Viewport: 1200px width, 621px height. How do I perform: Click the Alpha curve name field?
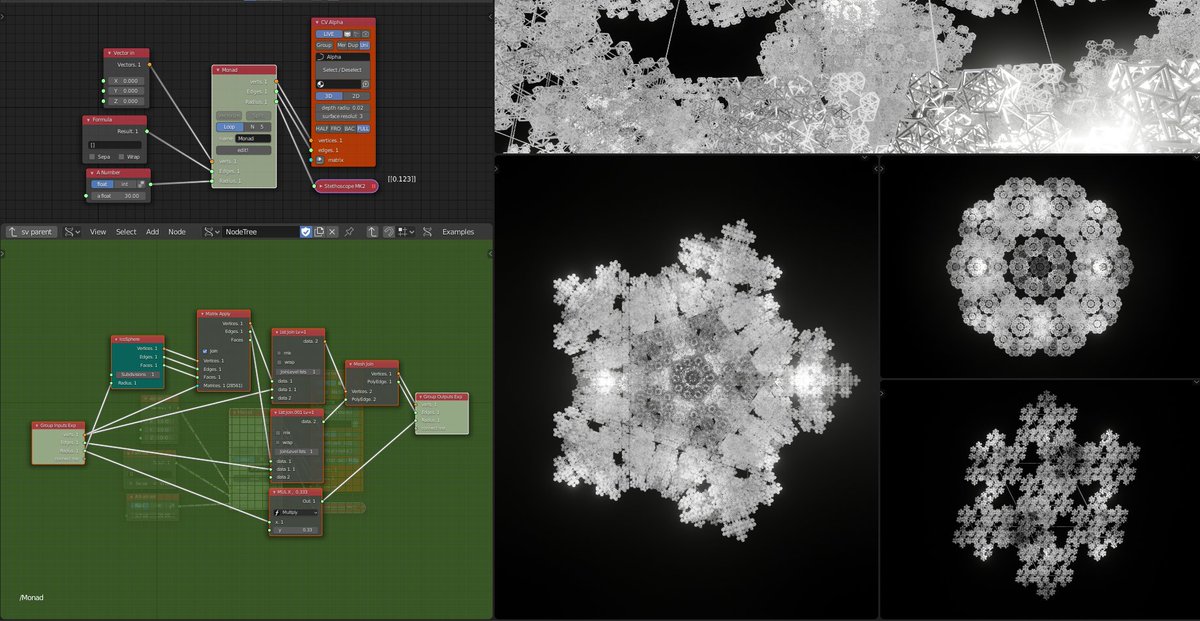tap(343, 57)
